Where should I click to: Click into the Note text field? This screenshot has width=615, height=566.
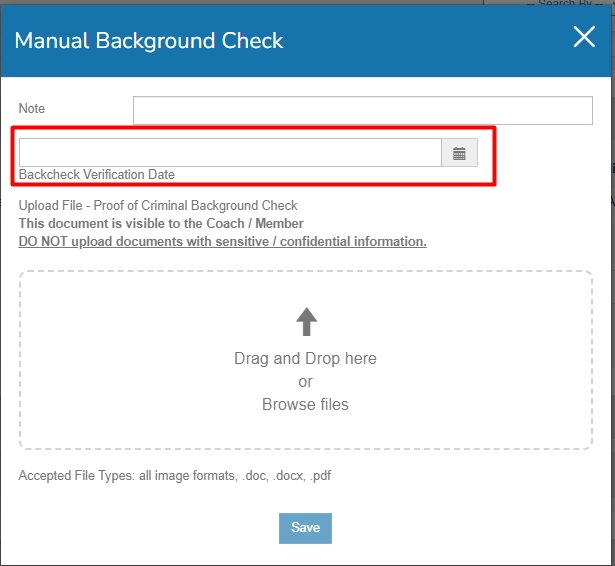362,110
